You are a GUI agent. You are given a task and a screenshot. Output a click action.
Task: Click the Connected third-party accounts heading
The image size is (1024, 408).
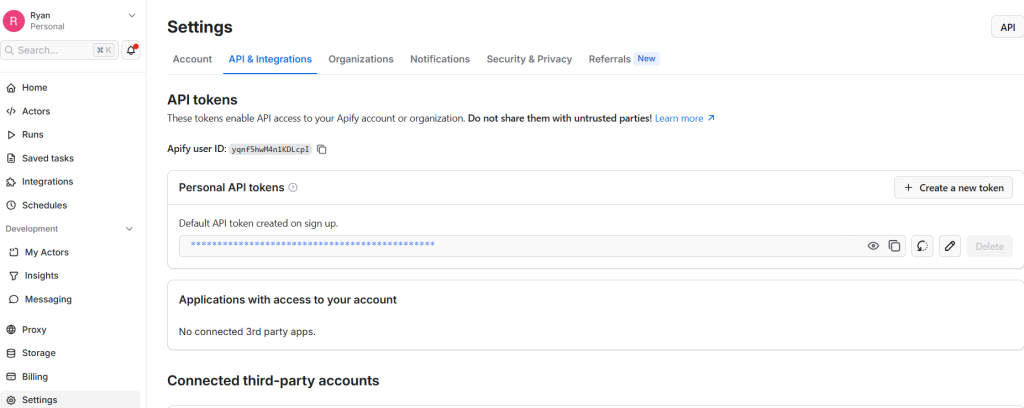273,381
